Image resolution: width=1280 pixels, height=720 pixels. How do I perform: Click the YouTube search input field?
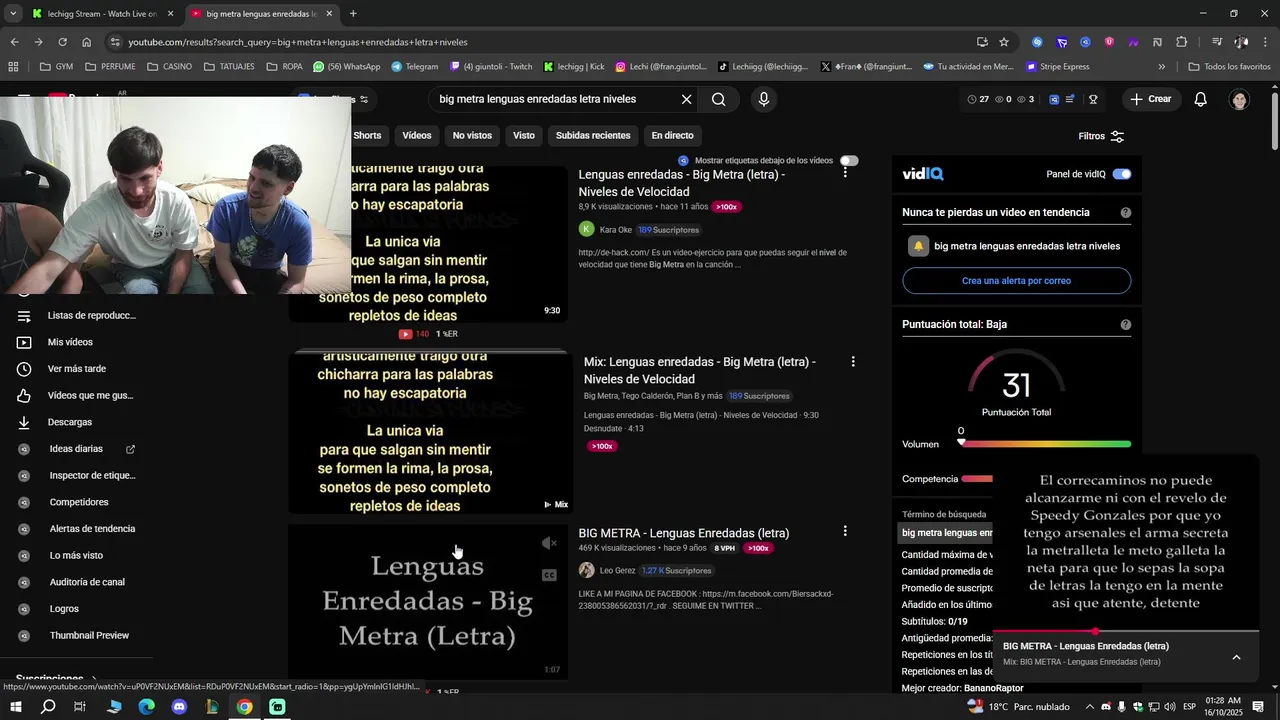tap(554, 99)
